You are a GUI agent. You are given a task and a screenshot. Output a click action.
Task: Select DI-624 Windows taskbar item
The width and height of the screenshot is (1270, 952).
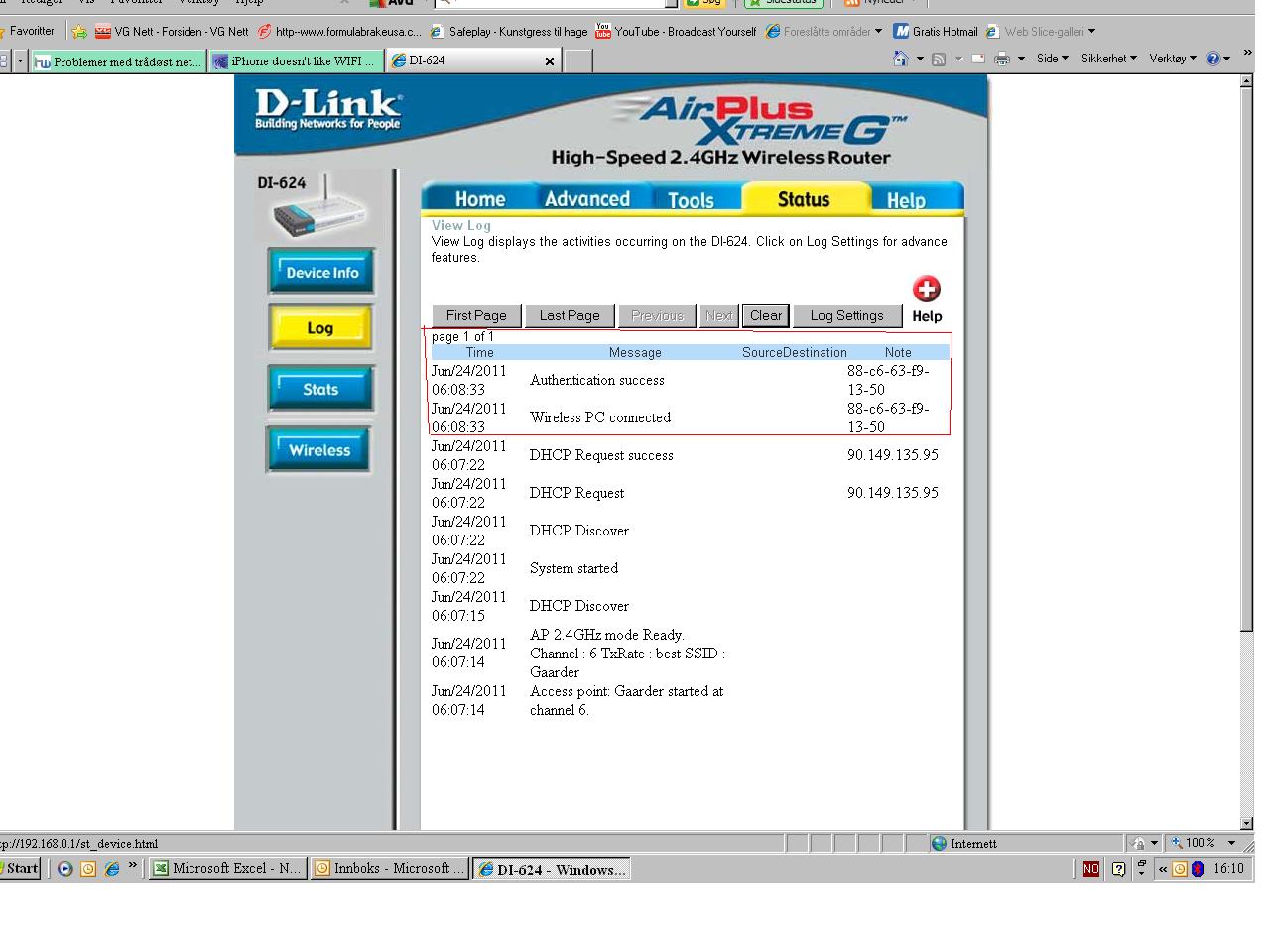[x=552, y=869]
